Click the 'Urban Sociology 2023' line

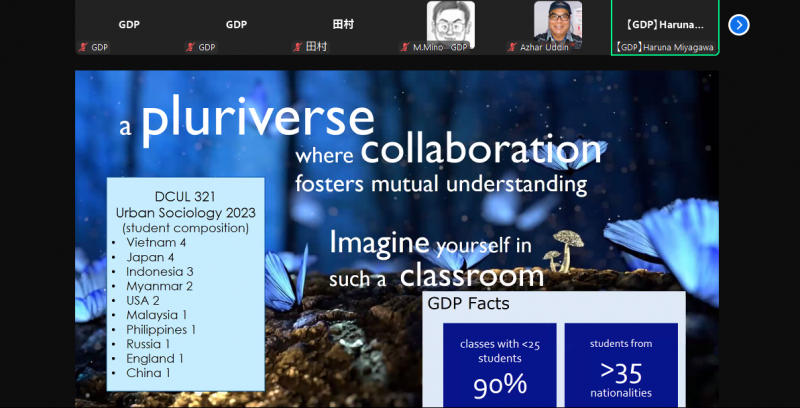point(186,212)
